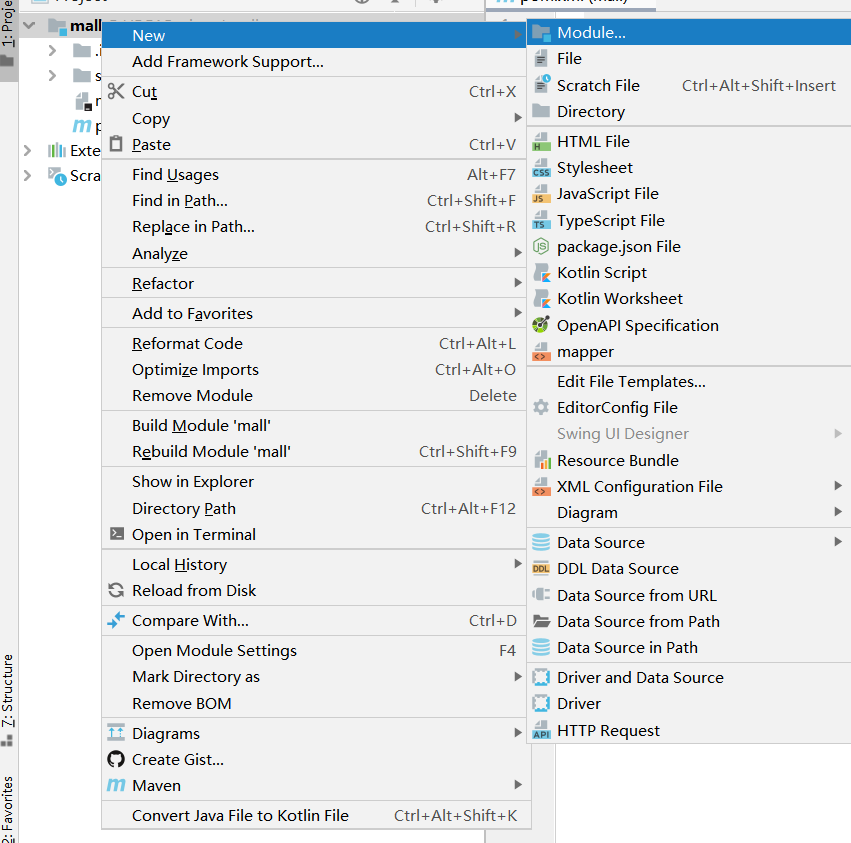
Task: Click the Compare With arrows icon
Action: pos(116,620)
